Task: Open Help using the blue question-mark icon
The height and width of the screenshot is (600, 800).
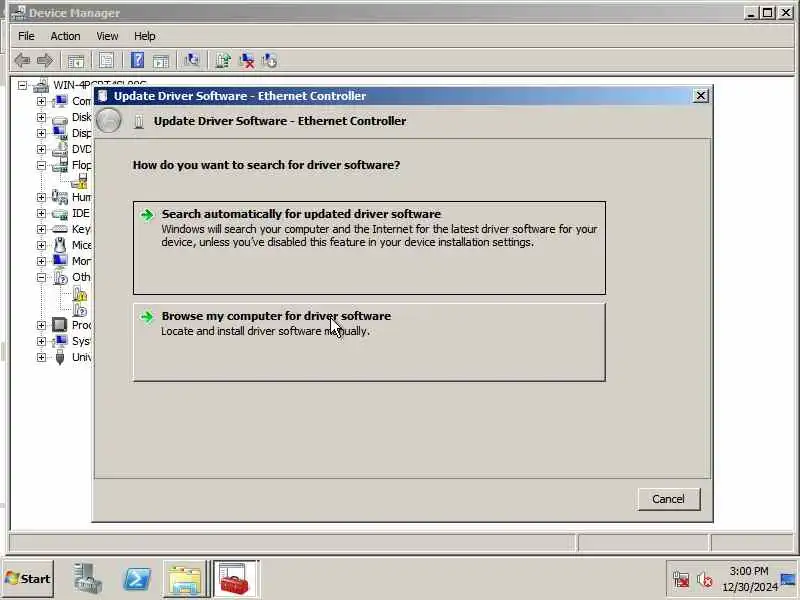Action: 137,61
